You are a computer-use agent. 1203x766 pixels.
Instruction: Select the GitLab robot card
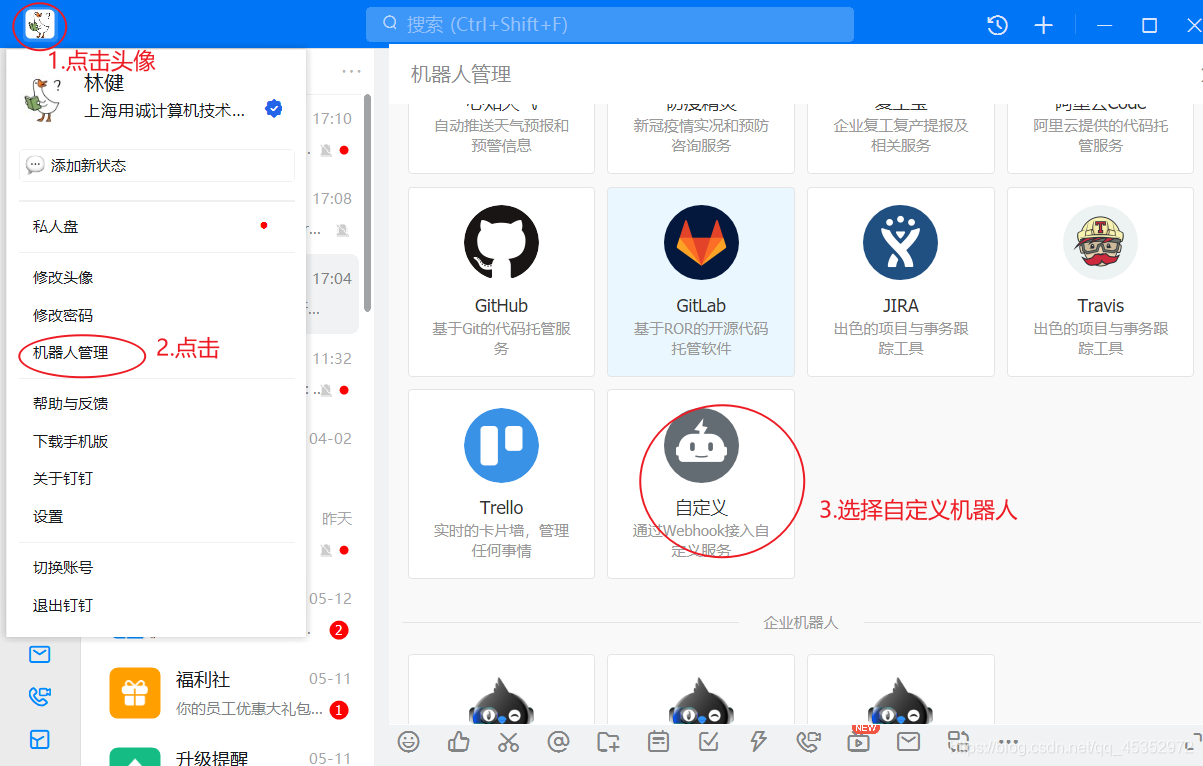[x=701, y=282]
